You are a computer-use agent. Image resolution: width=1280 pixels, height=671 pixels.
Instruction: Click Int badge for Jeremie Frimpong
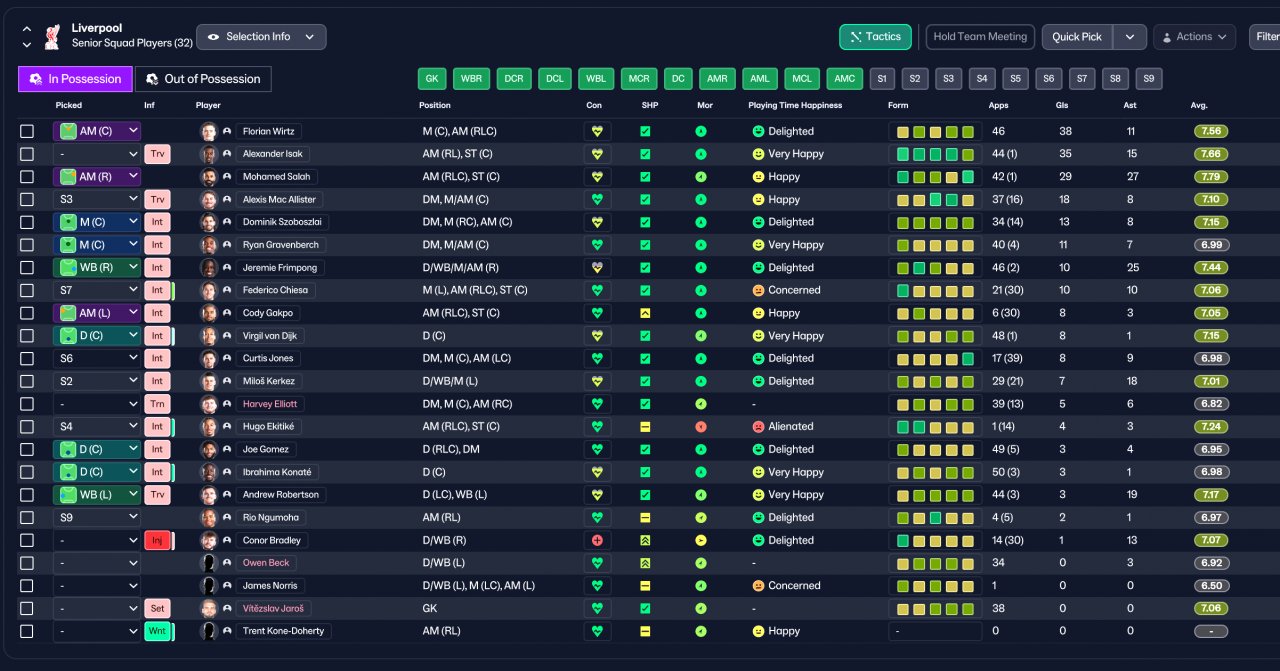(157, 268)
